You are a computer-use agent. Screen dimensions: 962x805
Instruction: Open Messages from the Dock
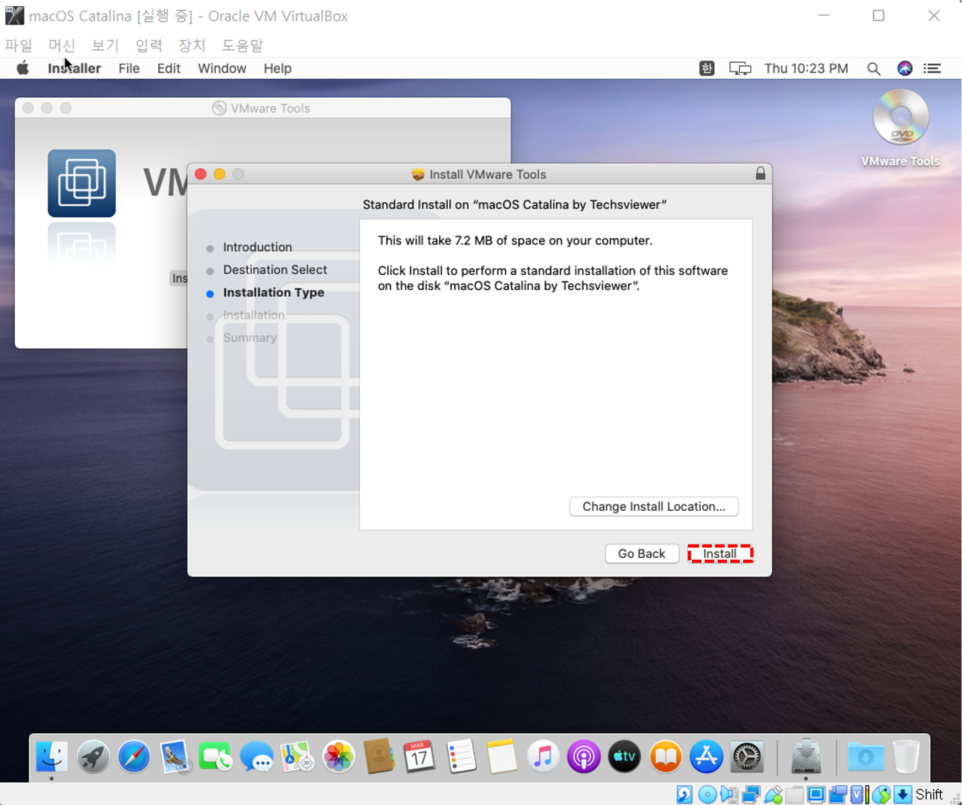256,756
